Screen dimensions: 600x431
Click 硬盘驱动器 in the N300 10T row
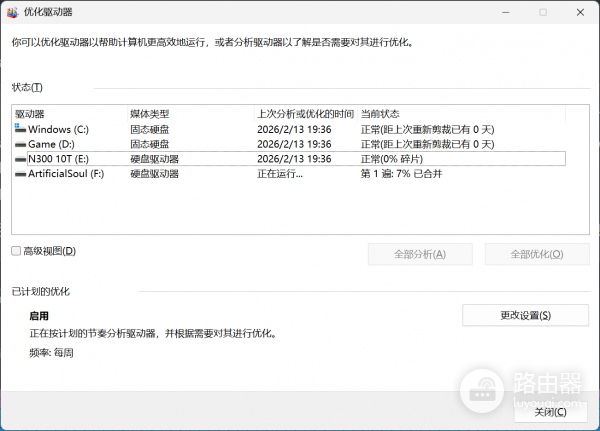(155, 159)
